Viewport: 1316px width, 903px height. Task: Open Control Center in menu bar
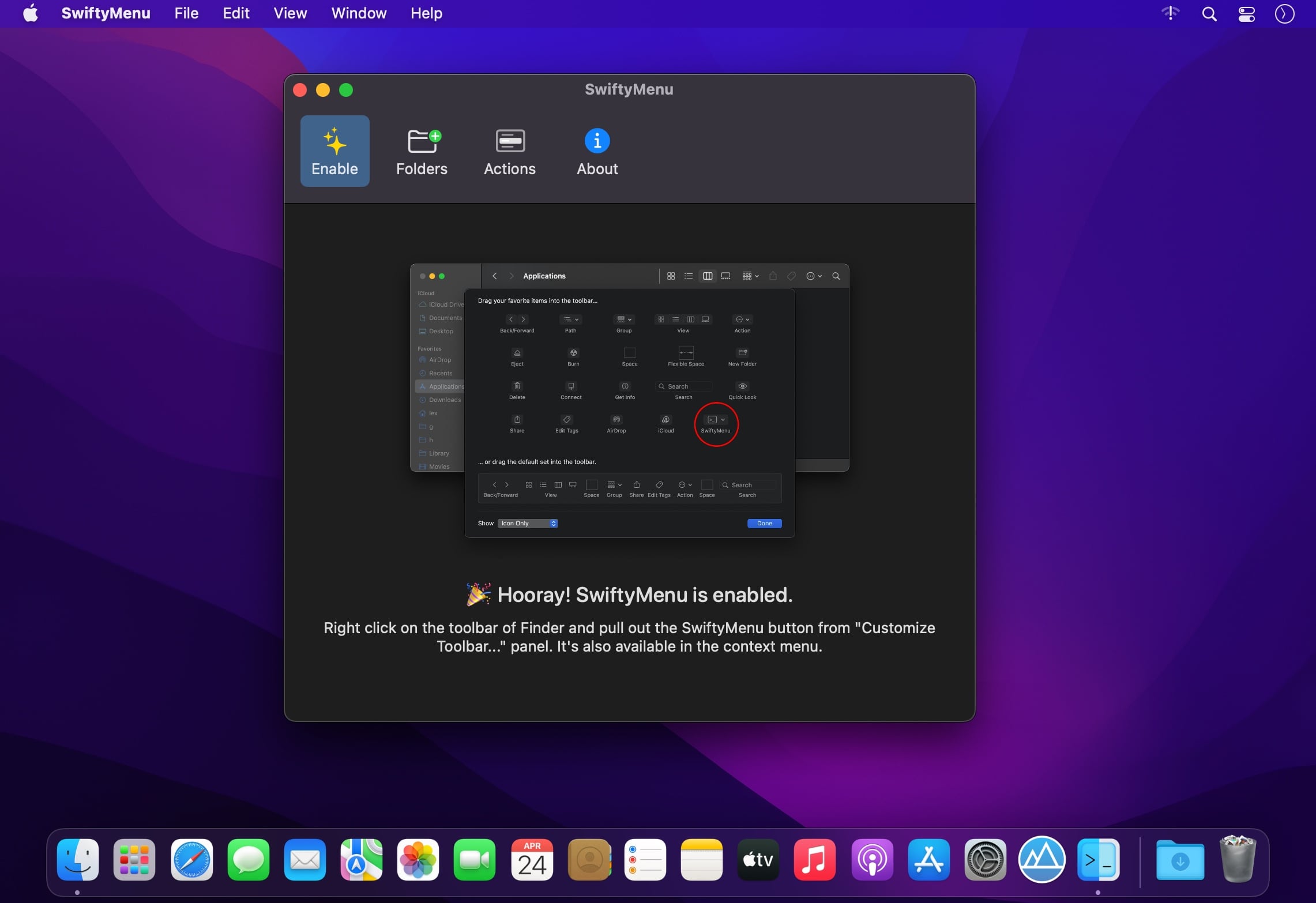1247,14
